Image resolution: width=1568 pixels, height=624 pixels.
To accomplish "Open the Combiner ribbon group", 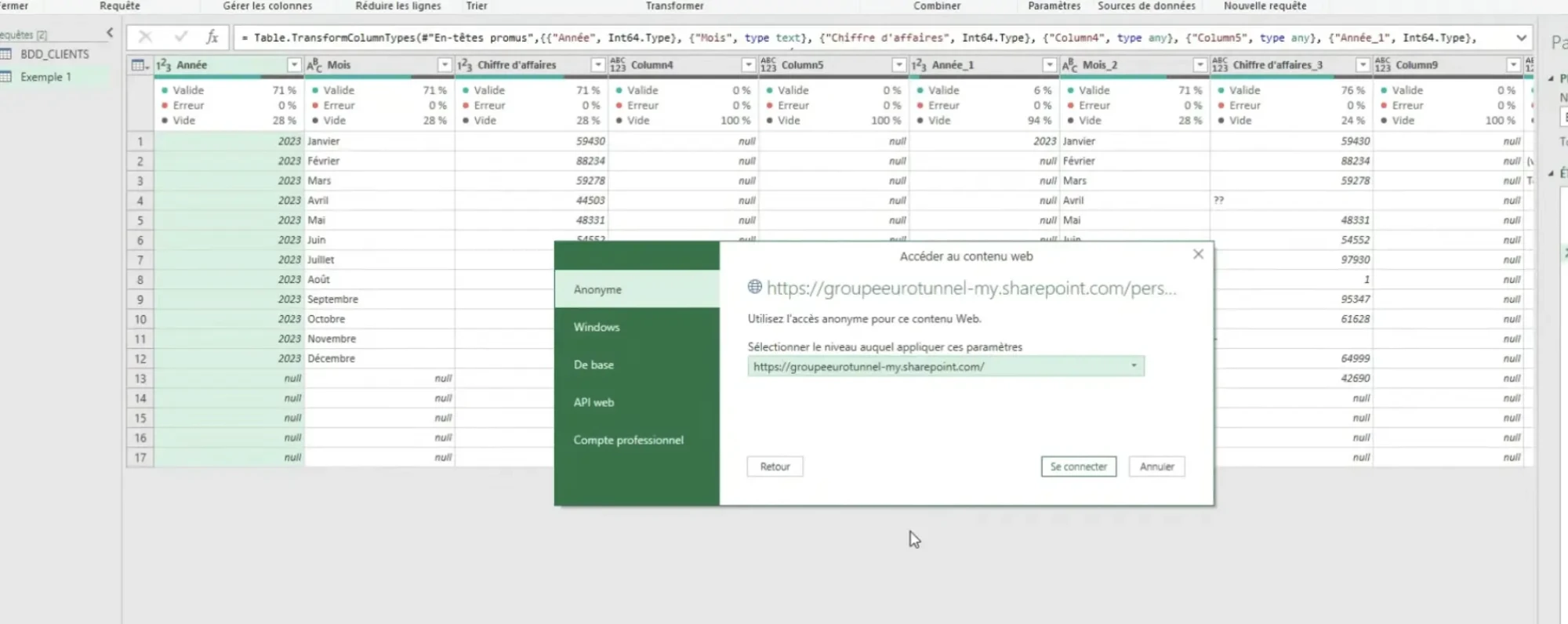I will pos(937,6).
